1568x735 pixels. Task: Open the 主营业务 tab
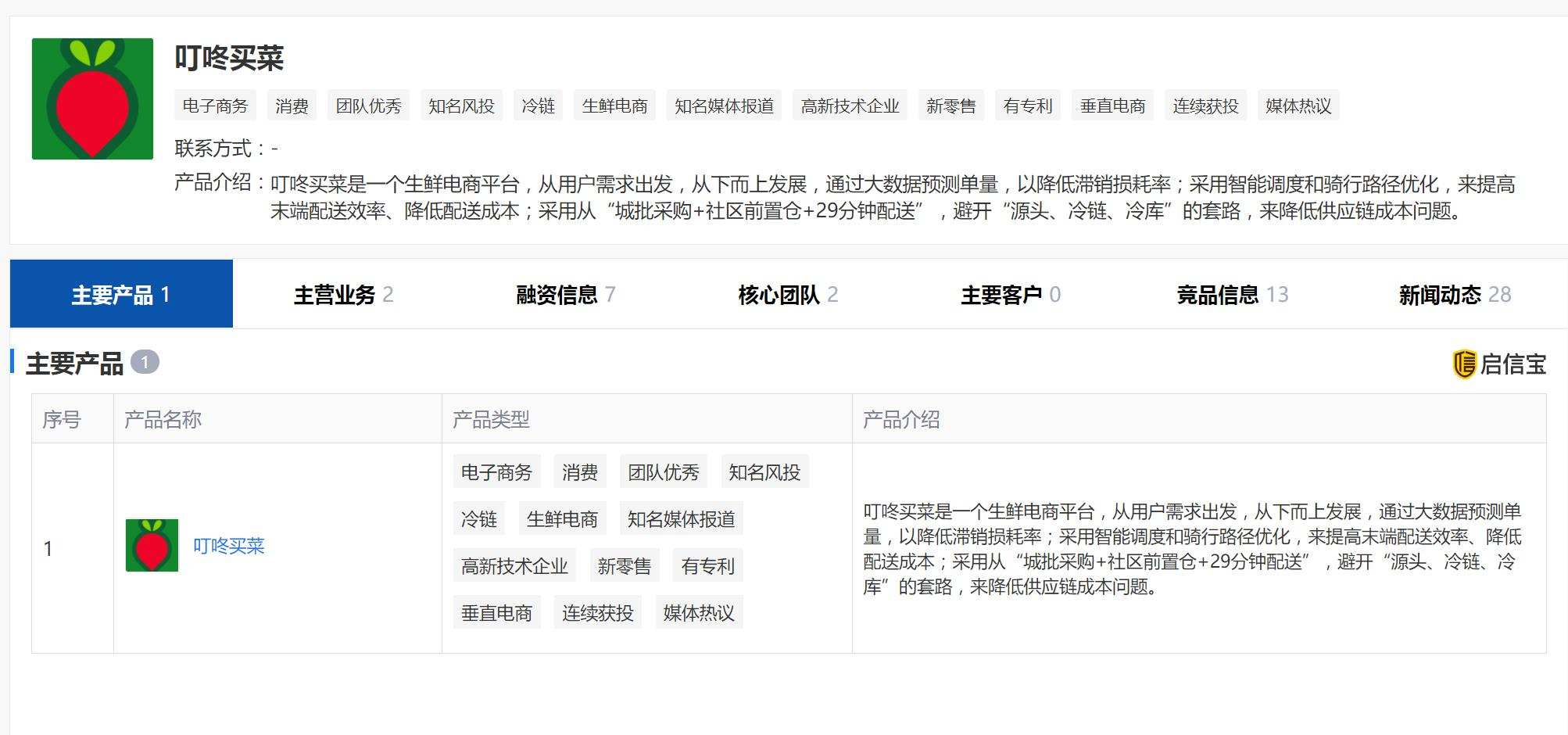344,294
